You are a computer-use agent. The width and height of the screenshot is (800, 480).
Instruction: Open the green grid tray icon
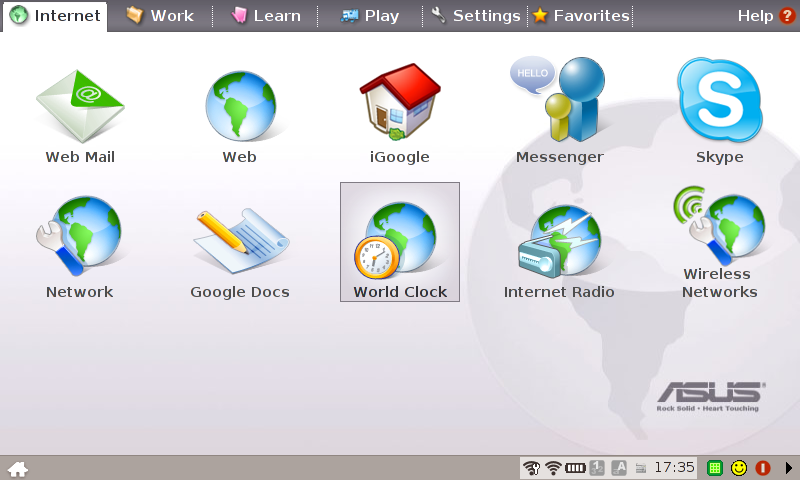pyautogui.click(x=715, y=468)
